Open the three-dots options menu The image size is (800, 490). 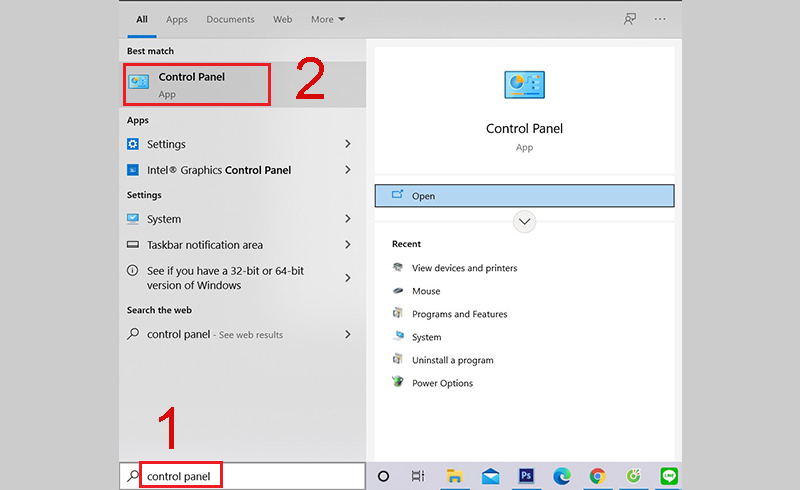tap(660, 19)
